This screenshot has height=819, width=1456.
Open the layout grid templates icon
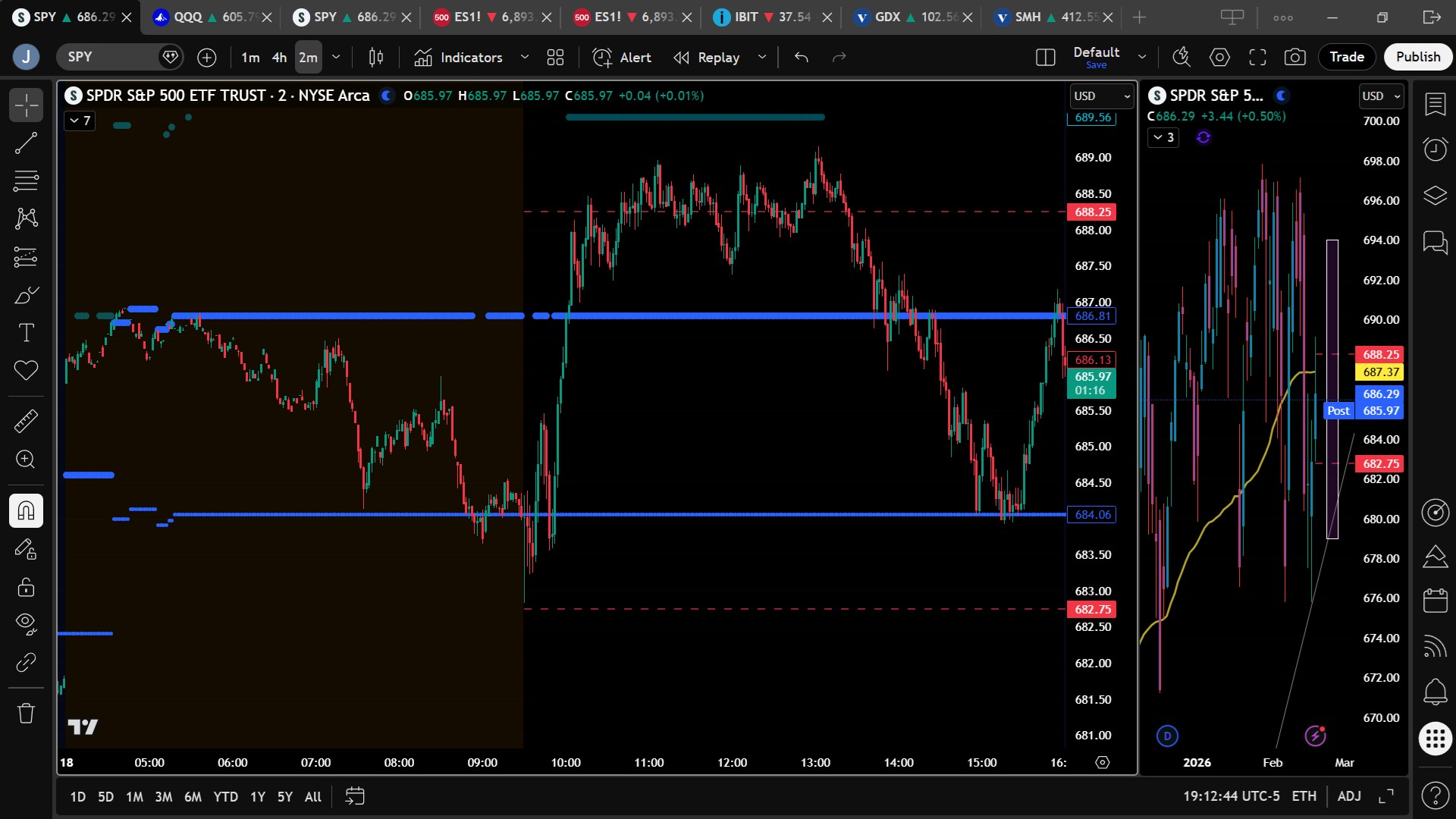coord(555,57)
